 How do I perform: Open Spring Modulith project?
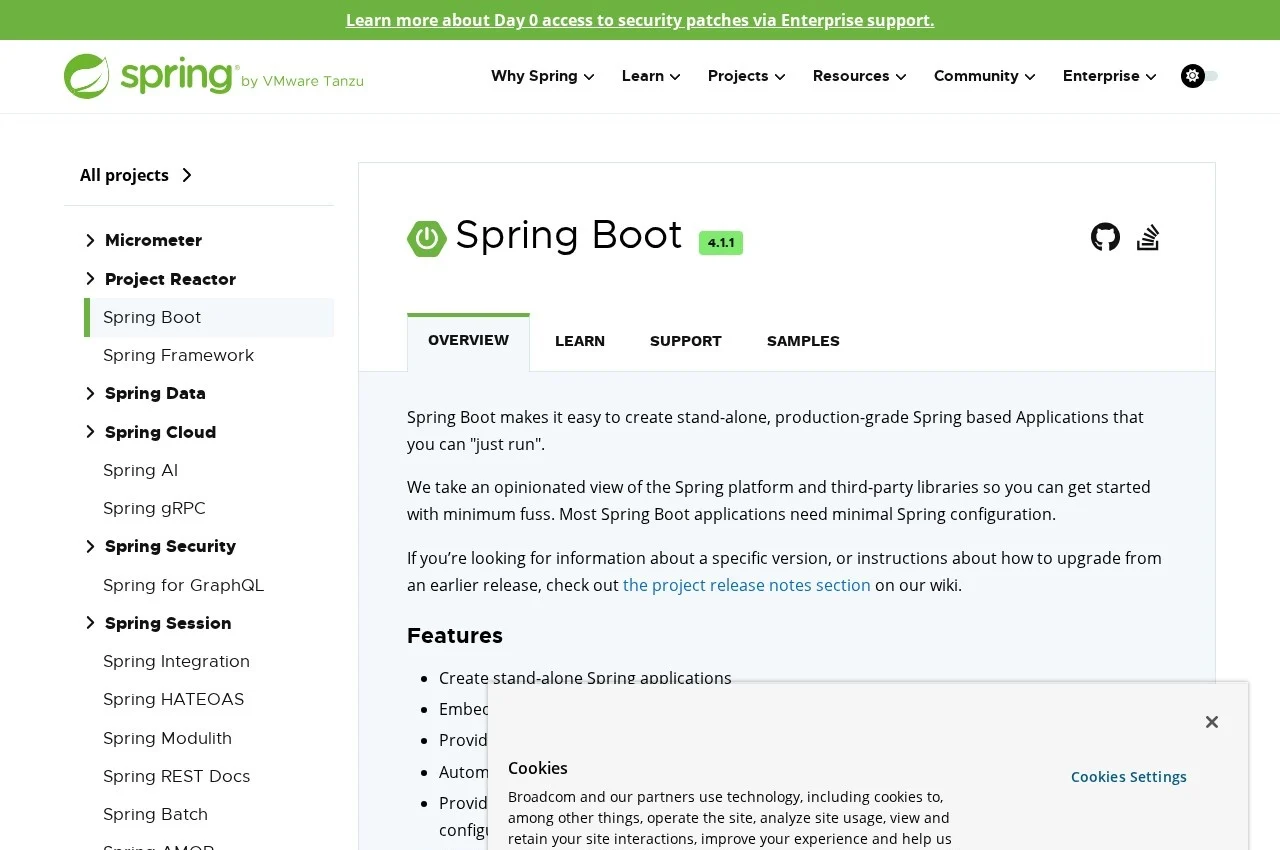[x=167, y=738]
